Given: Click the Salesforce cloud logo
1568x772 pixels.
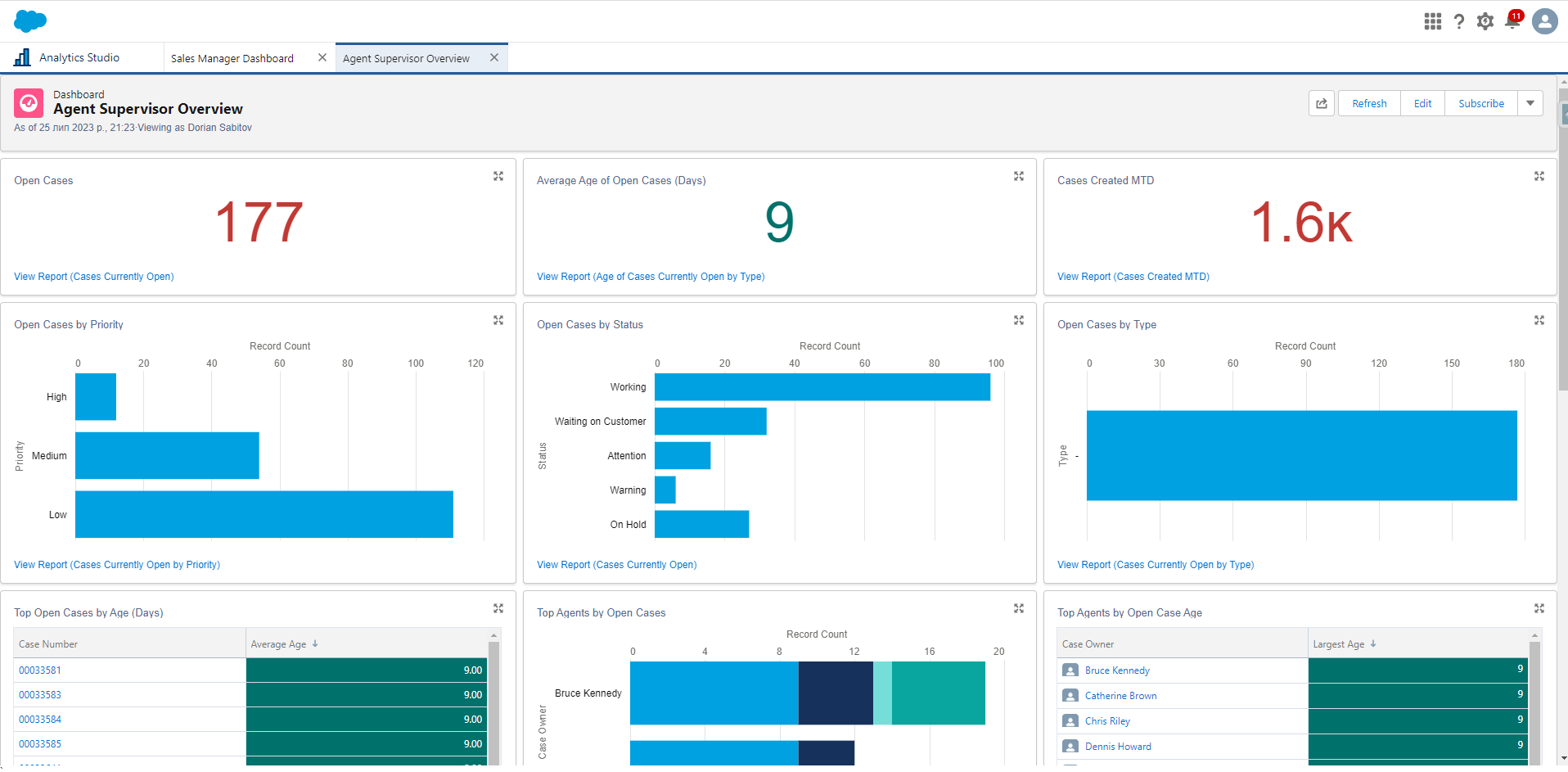Looking at the screenshot, I should [x=29, y=20].
